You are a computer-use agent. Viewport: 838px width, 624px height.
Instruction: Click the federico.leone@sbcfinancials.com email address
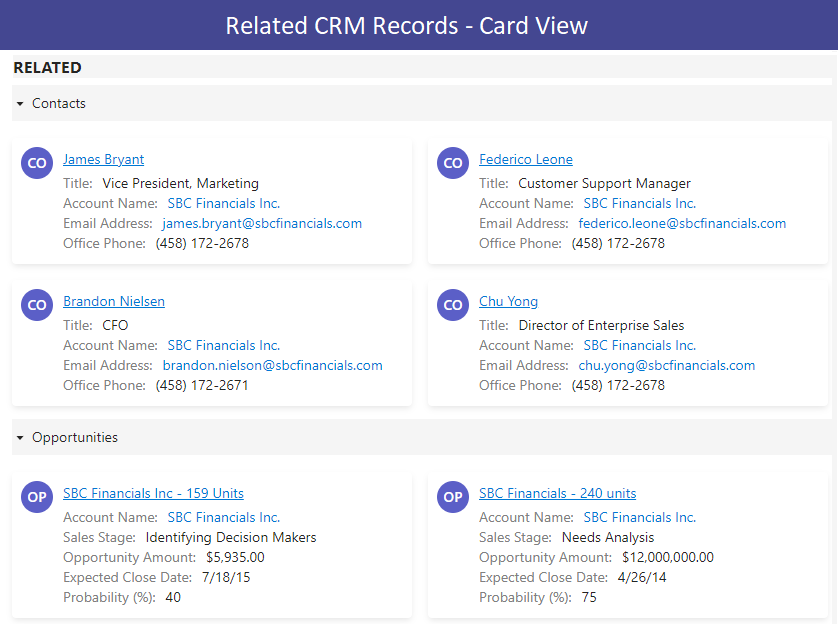click(682, 223)
